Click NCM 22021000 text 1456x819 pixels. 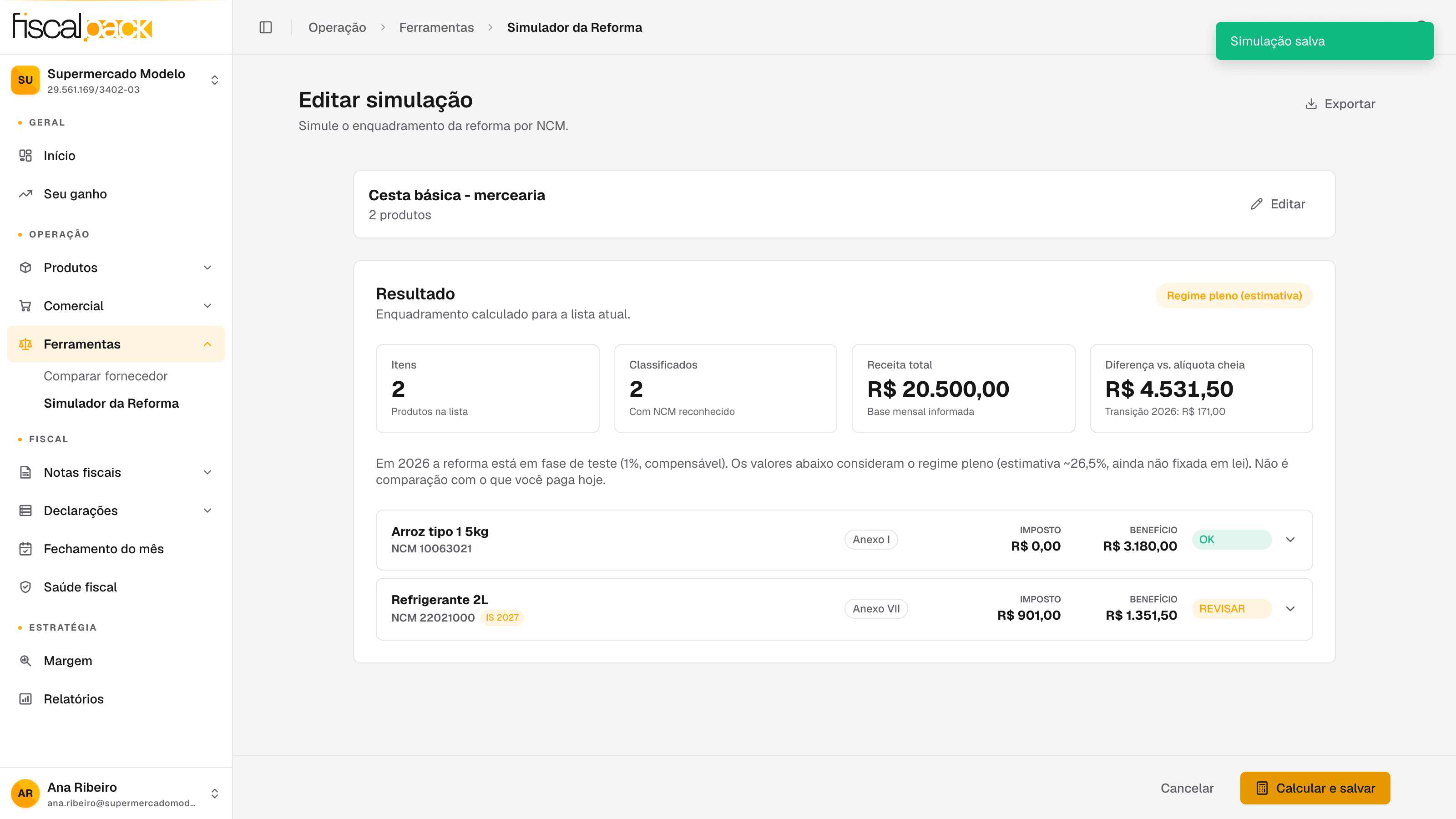(433, 617)
